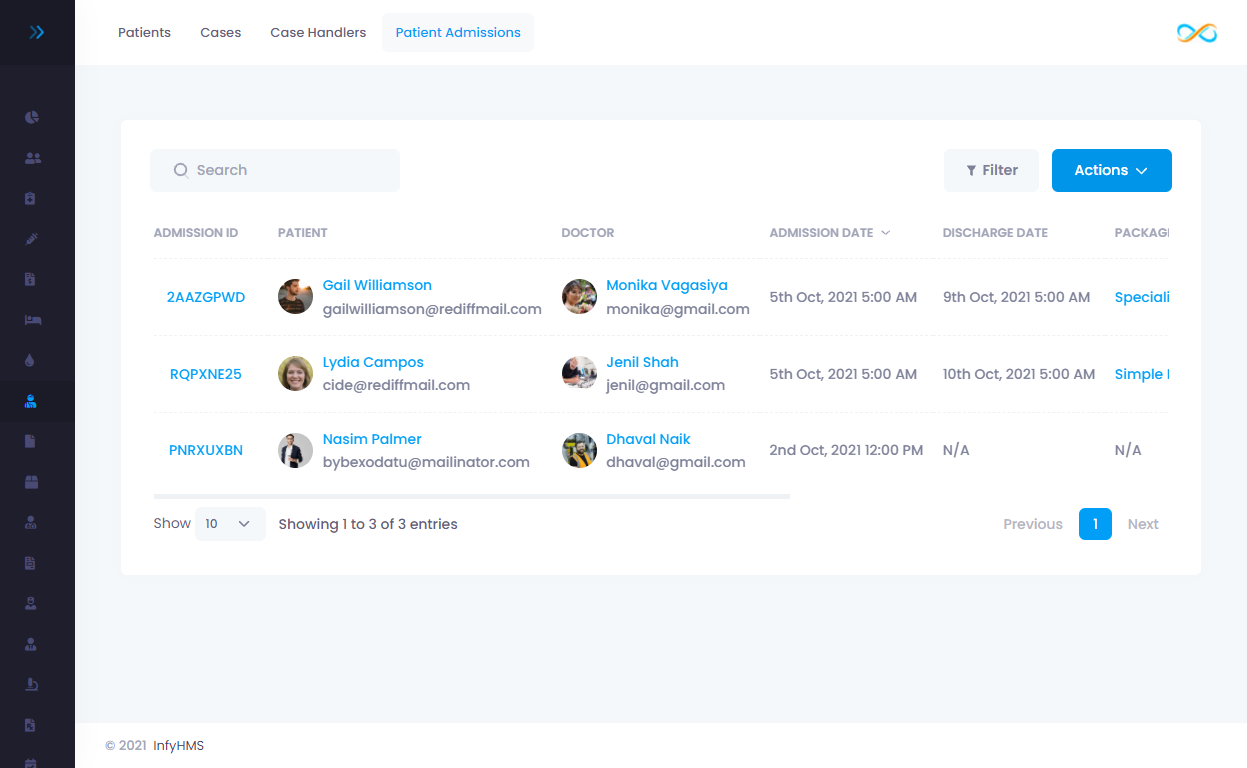The image size is (1247, 768).
Task: Open the Show entries dropdown
Action: click(230, 523)
